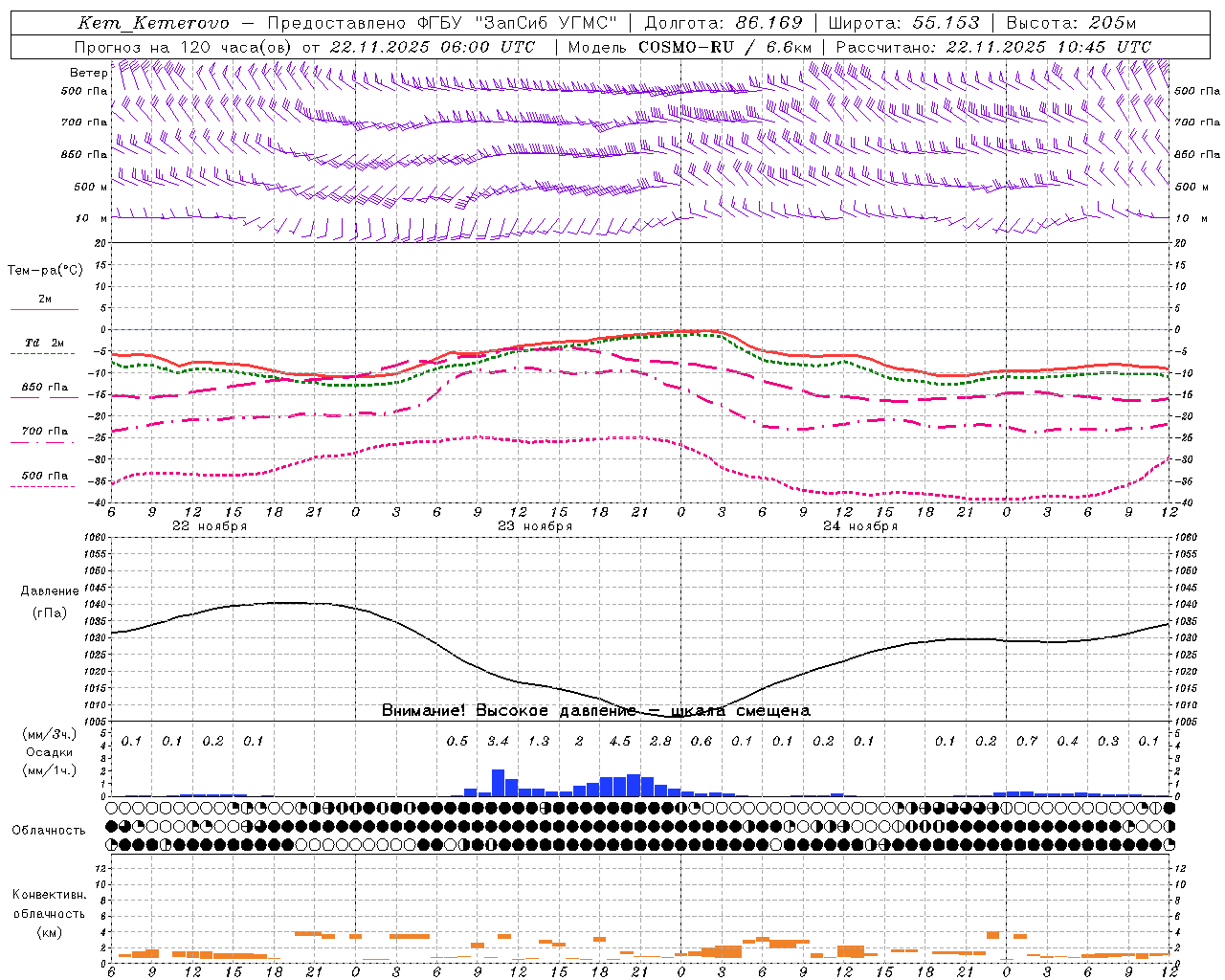Viewport: 1225px width, 980px height.
Task: Click the "(мм/3ч.)" precipitation unit label
Action: click(50, 734)
